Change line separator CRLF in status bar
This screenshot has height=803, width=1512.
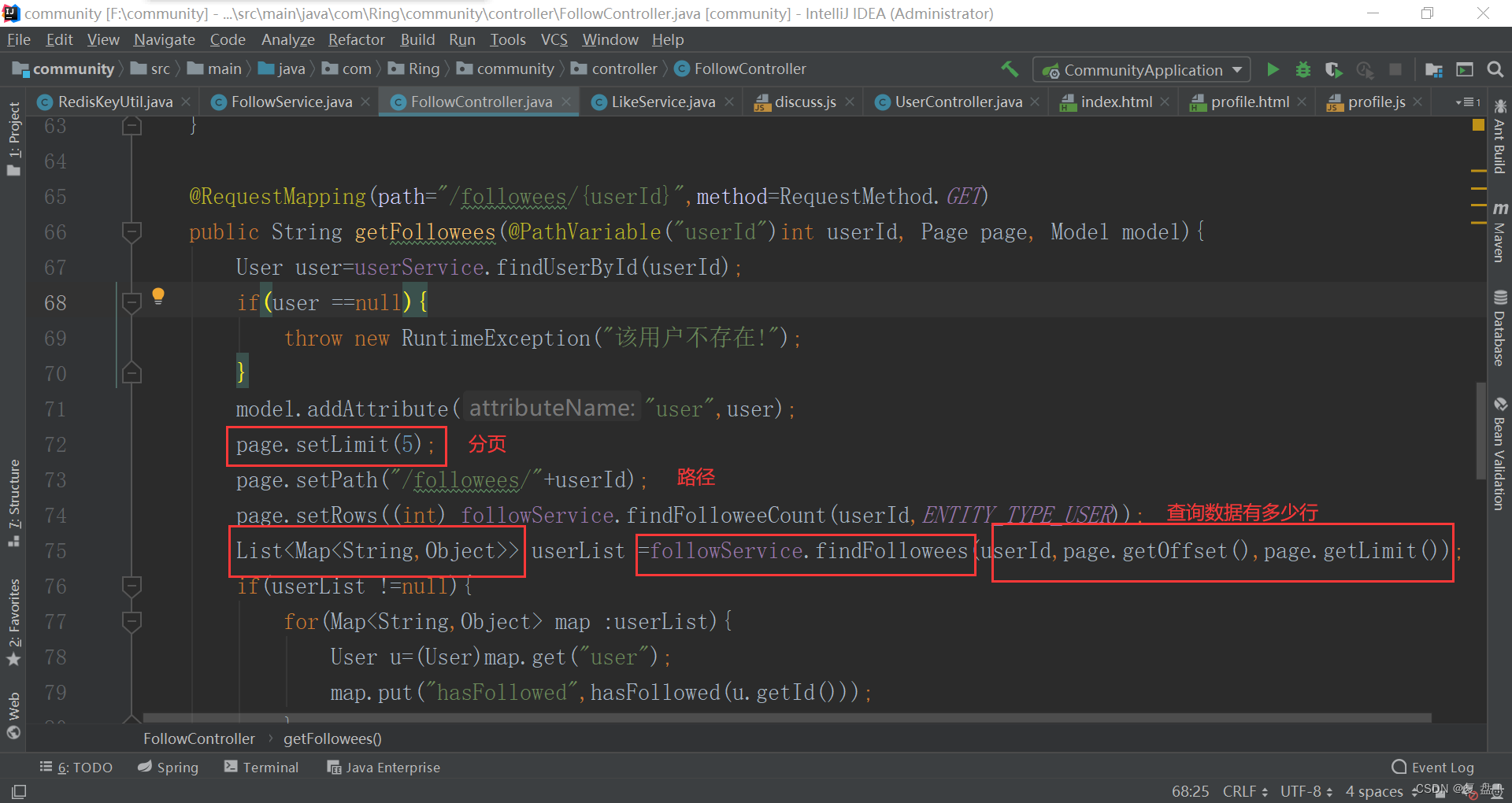click(x=1245, y=791)
